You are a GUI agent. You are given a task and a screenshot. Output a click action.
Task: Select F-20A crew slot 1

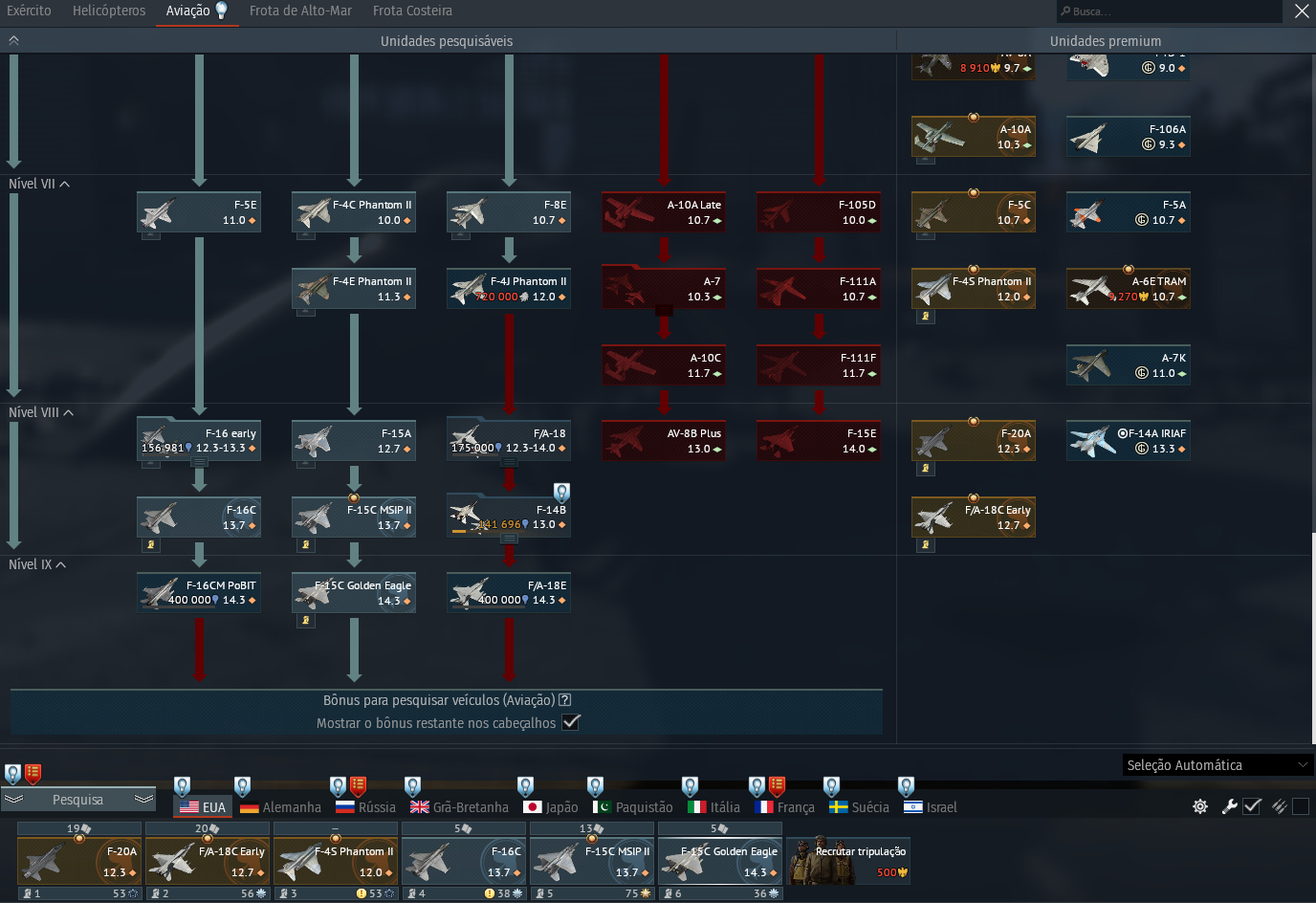coord(79,861)
